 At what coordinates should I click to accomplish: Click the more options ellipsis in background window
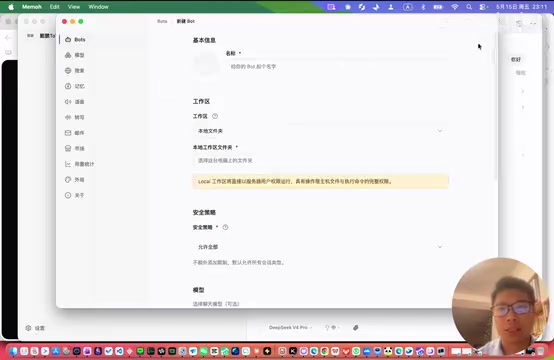[x=533, y=23]
